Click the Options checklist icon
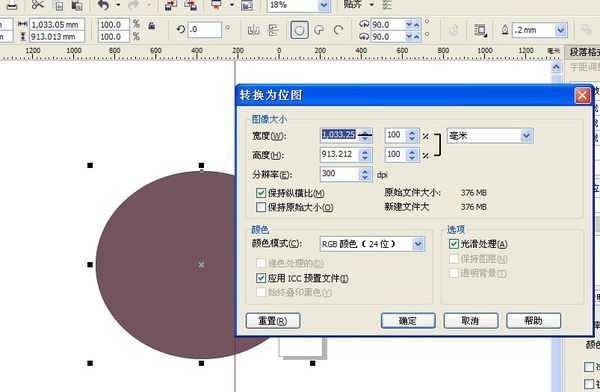Viewport: 600px width, 392px height. tap(387, 5)
